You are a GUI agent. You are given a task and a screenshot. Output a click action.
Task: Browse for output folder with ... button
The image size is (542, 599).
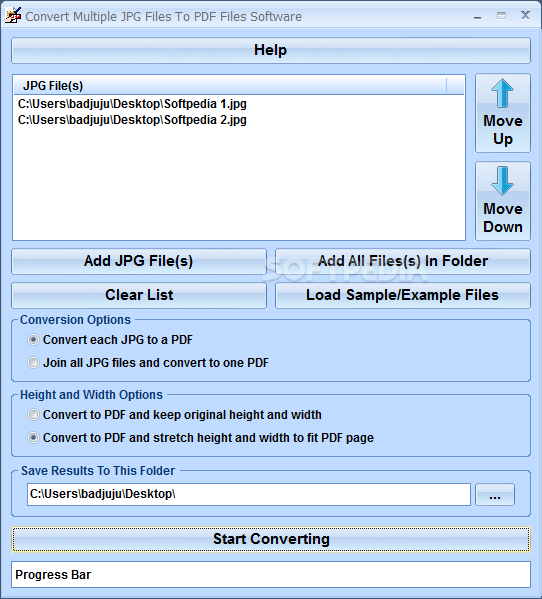pos(495,495)
